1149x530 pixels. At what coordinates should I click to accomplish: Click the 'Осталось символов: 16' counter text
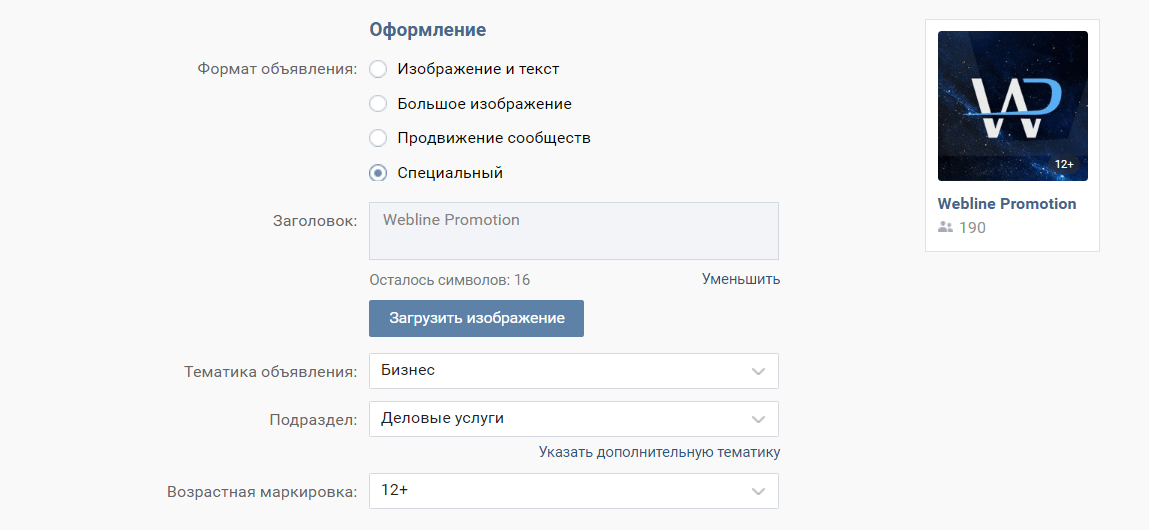click(449, 280)
